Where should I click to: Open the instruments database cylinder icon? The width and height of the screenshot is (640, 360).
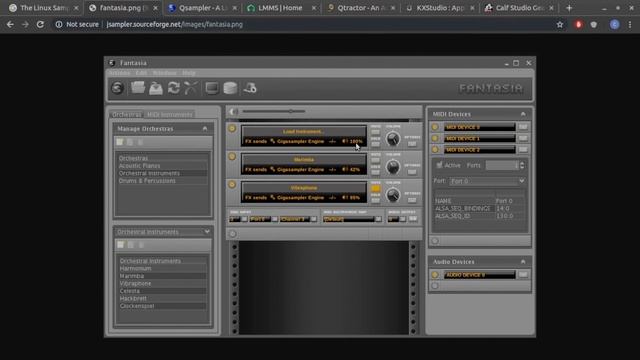click(x=230, y=88)
